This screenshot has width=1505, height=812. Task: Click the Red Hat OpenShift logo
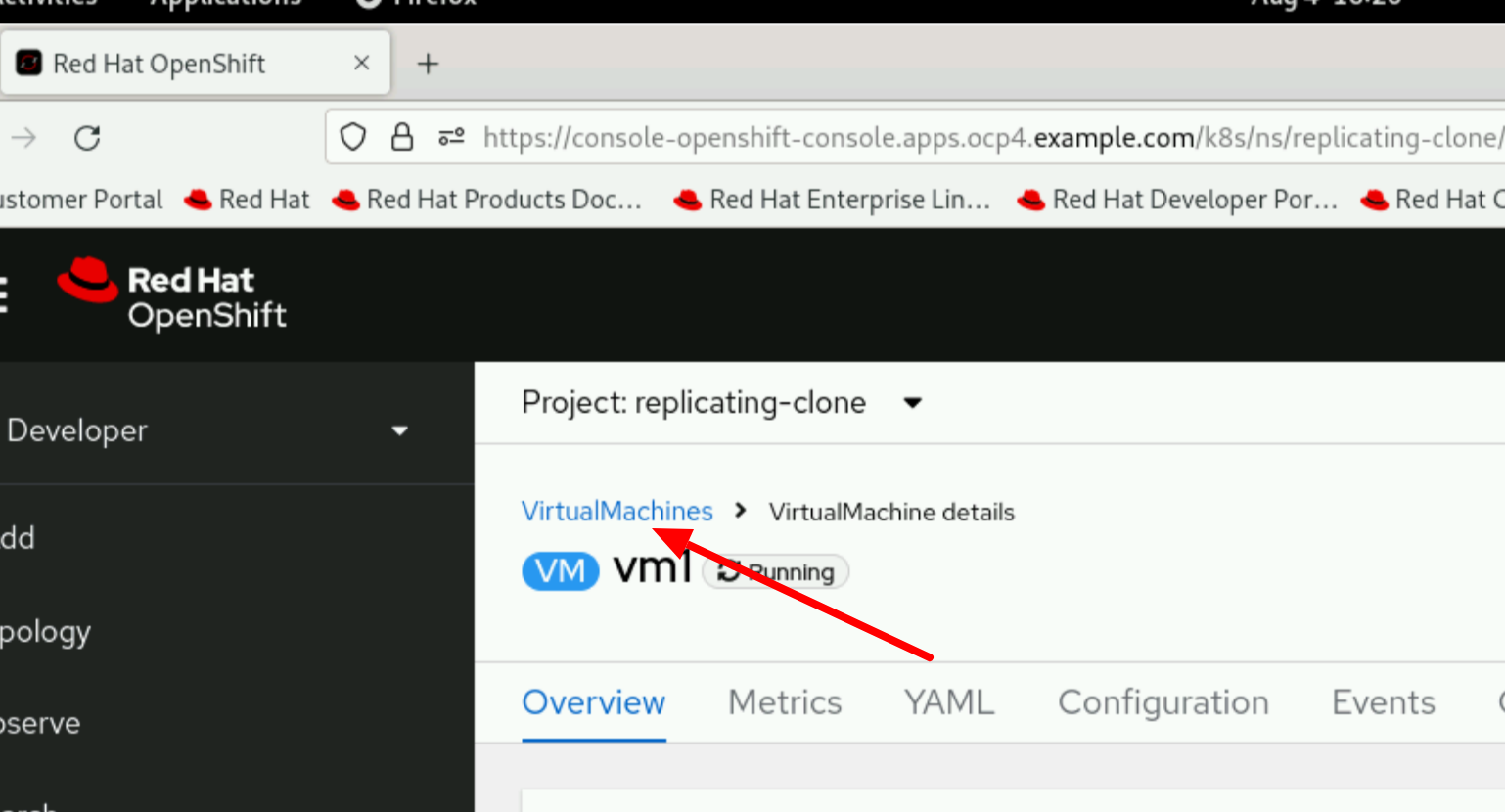click(x=172, y=295)
